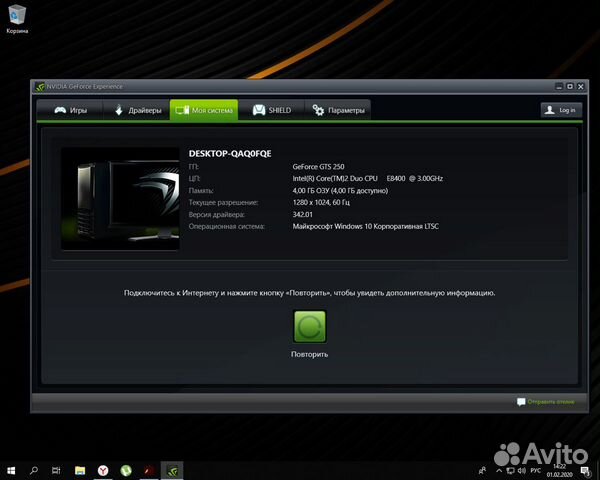Click the SHIELD controller icon

click(x=259, y=110)
